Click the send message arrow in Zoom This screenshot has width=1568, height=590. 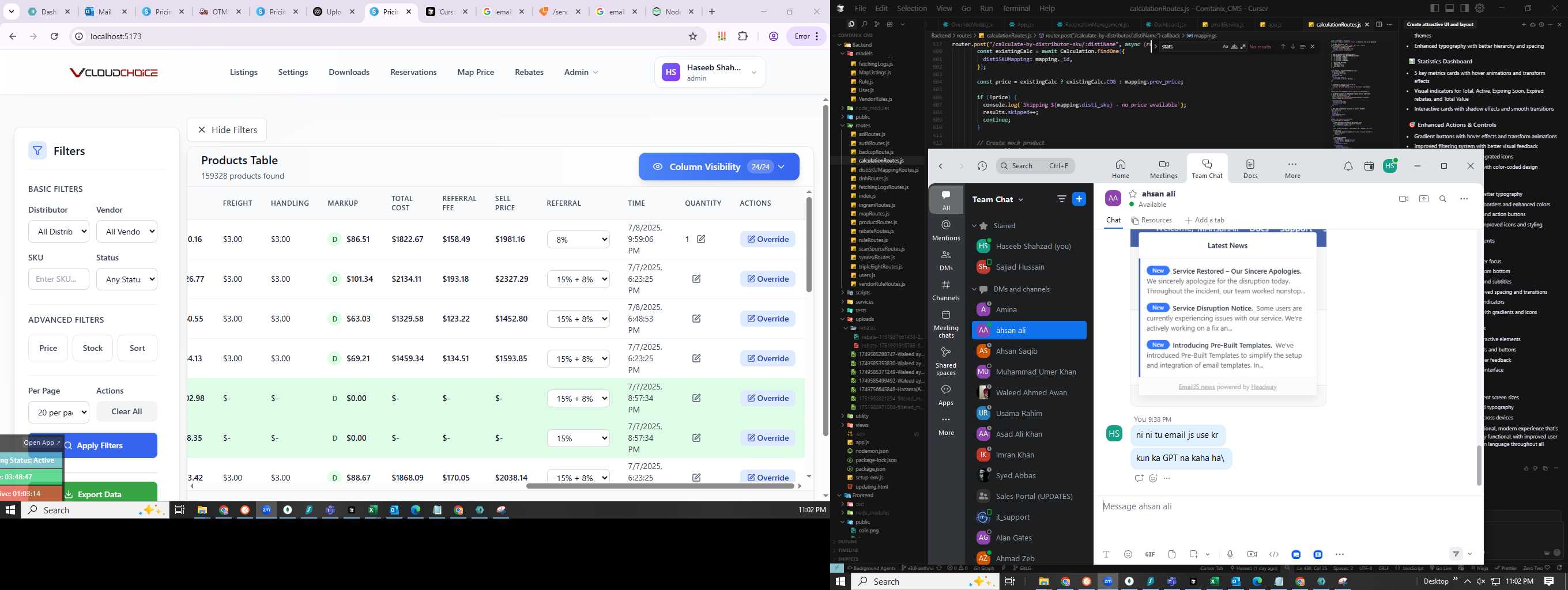click(x=1456, y=554)
